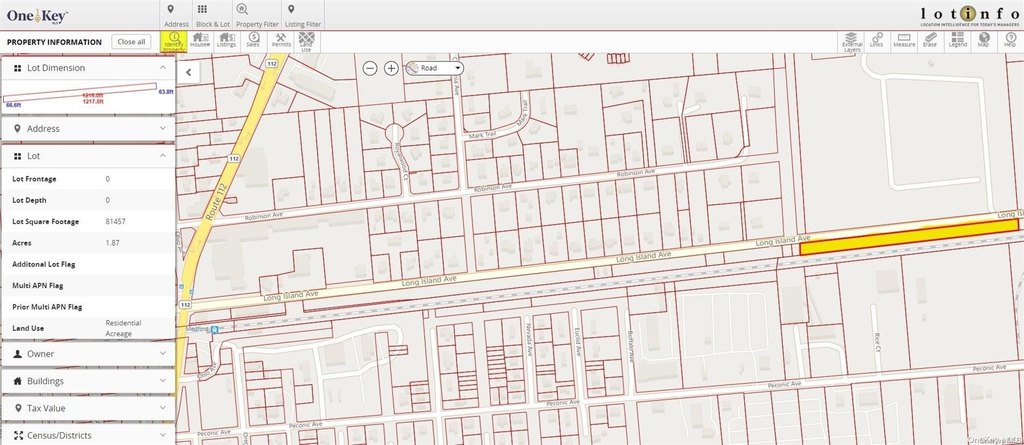The width and height of the screenshot is (1024, 445).
Task: Select the Sales tool icon
Action: pos(254,41)
